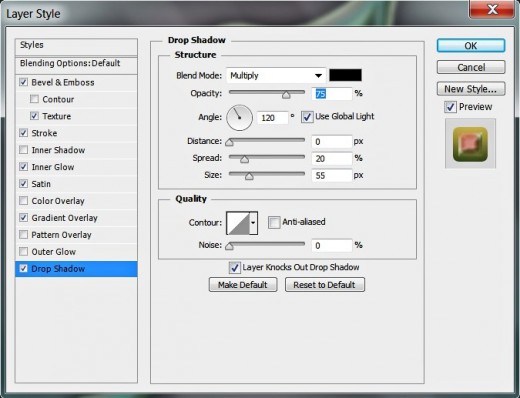Click the Spread value field

(x=332, y=158)
